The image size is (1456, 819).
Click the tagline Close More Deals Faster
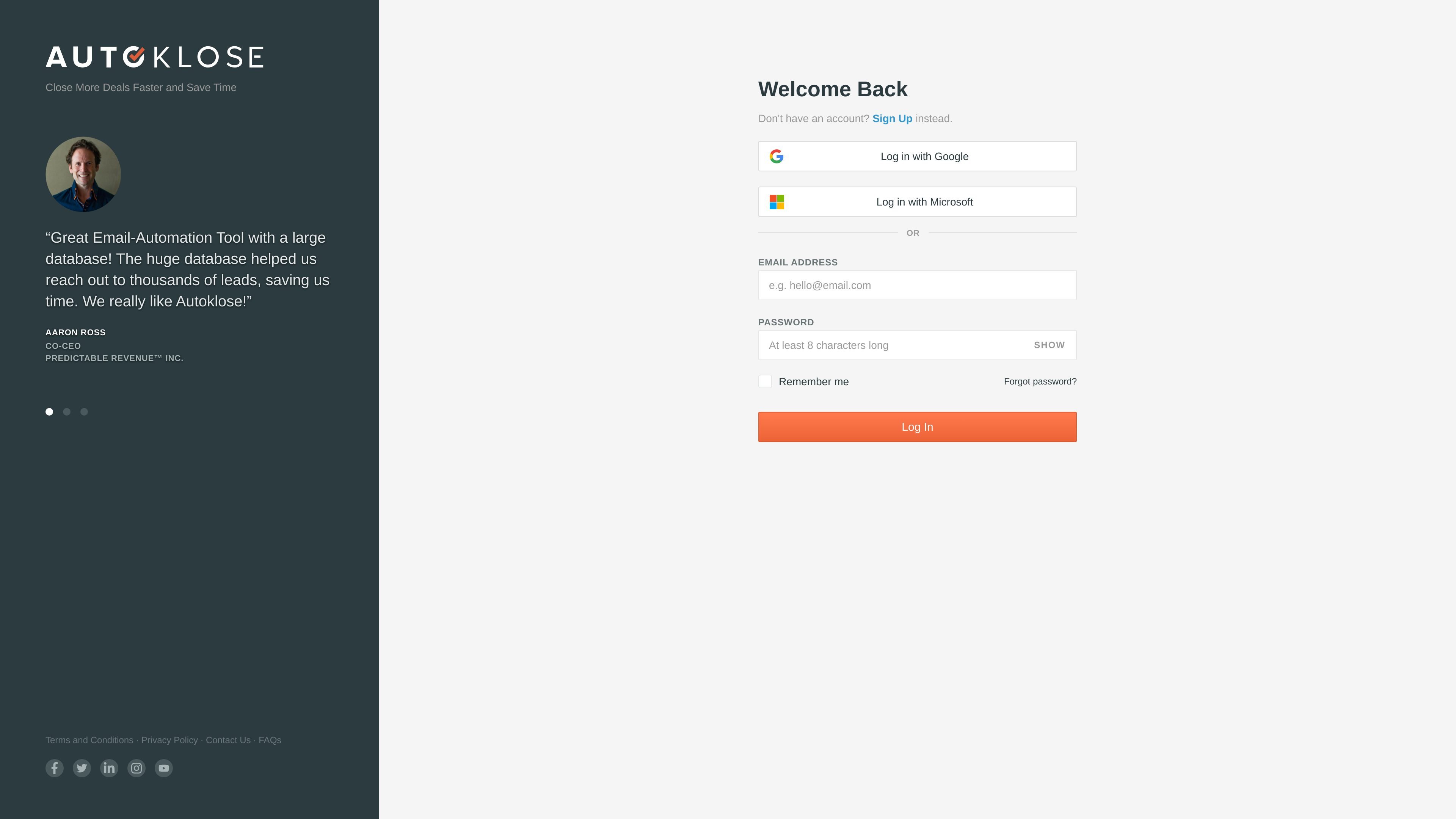pos(141,88)
